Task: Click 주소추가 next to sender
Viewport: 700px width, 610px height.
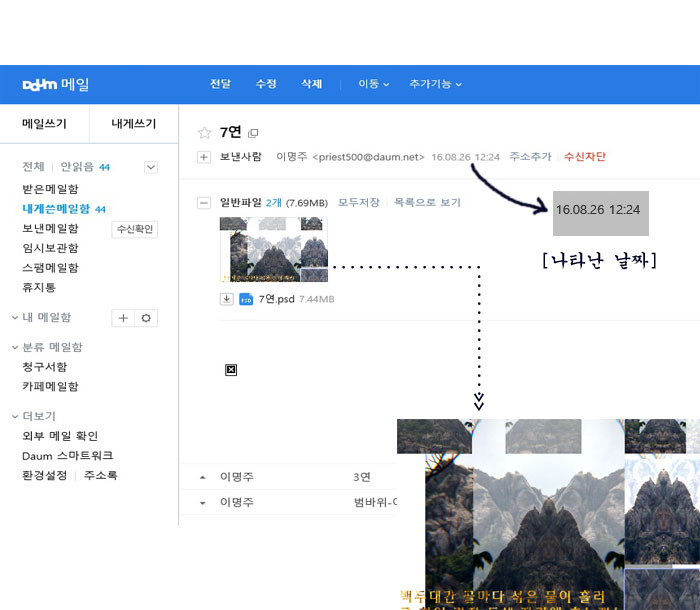Action: 530,157
